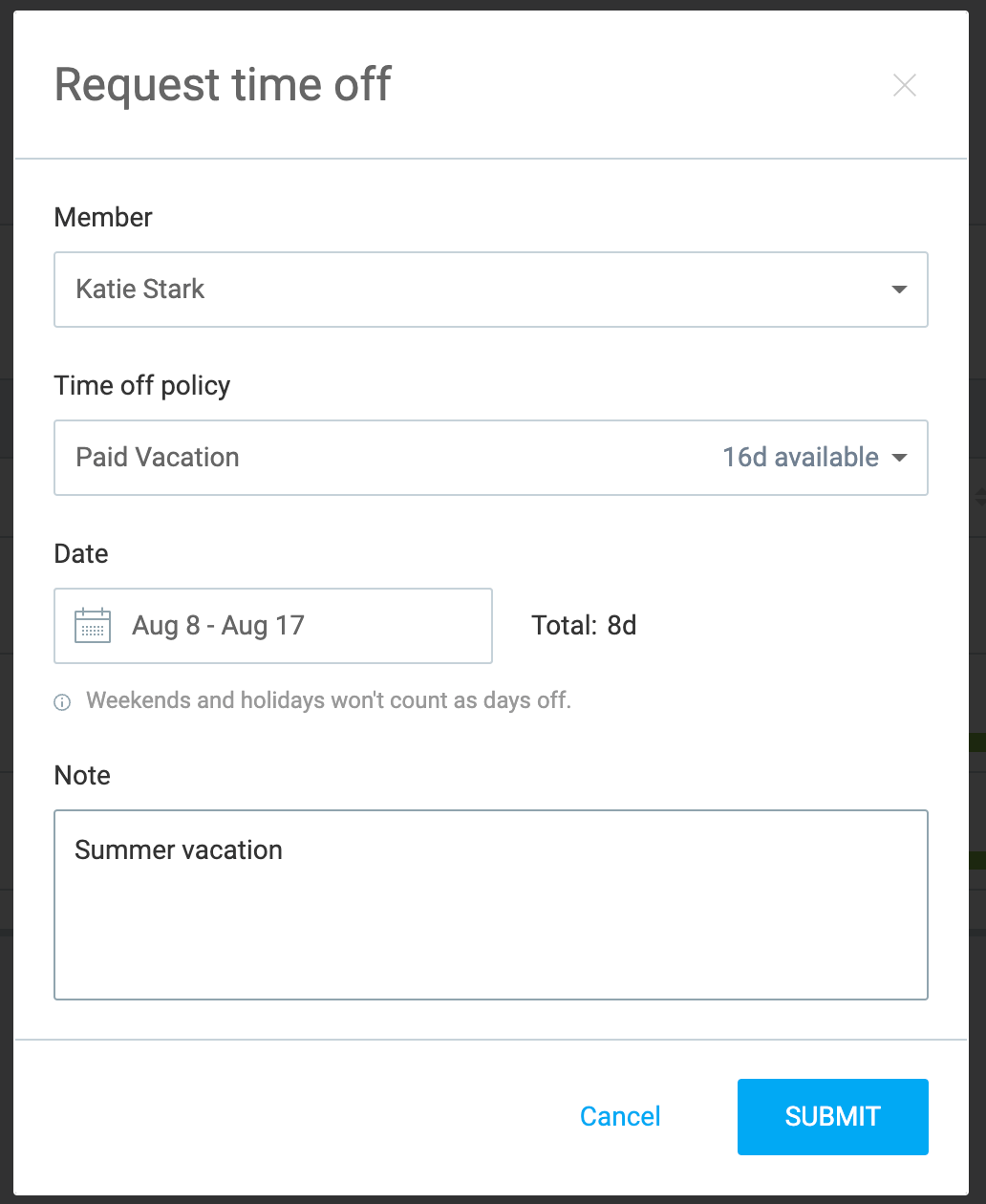Image resolution: width=986 pixels, height=1204 pixels.
Task: Open the Member dropdown showing Katie Stark
Action: (x=491, y=290)
